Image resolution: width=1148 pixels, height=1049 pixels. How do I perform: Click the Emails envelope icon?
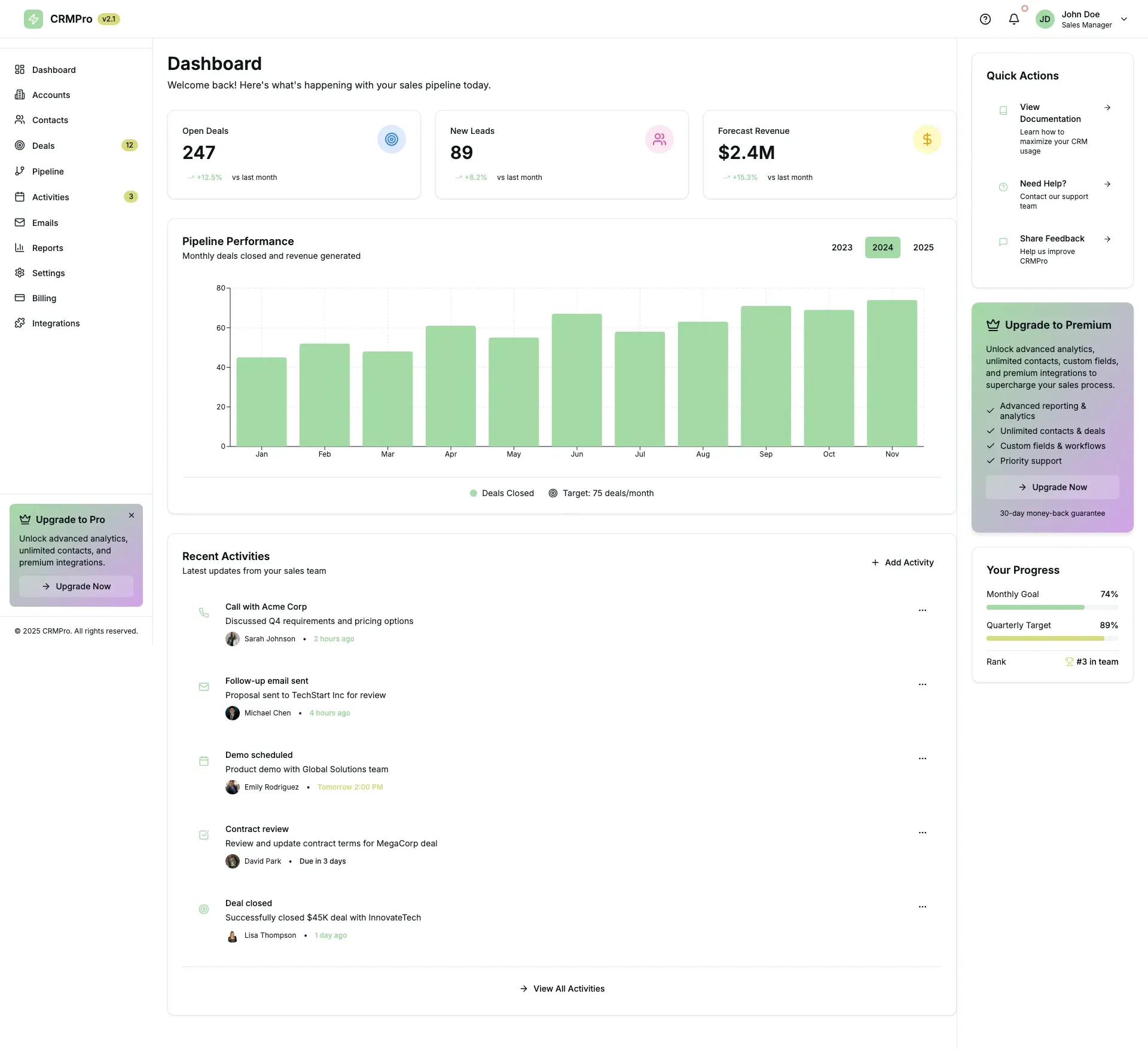point(20,222)
